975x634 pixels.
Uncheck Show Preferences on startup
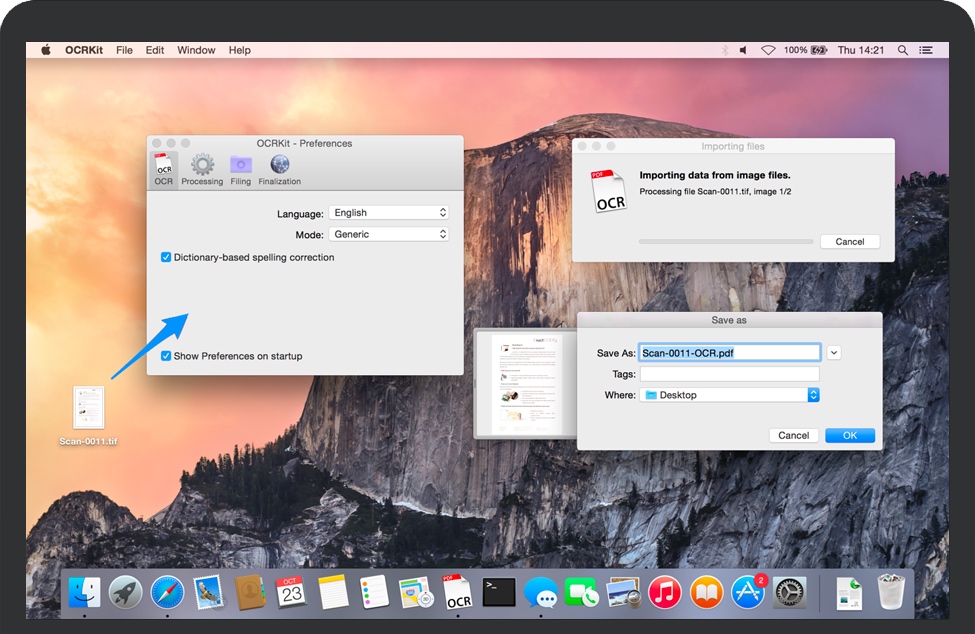coord(166,356)
